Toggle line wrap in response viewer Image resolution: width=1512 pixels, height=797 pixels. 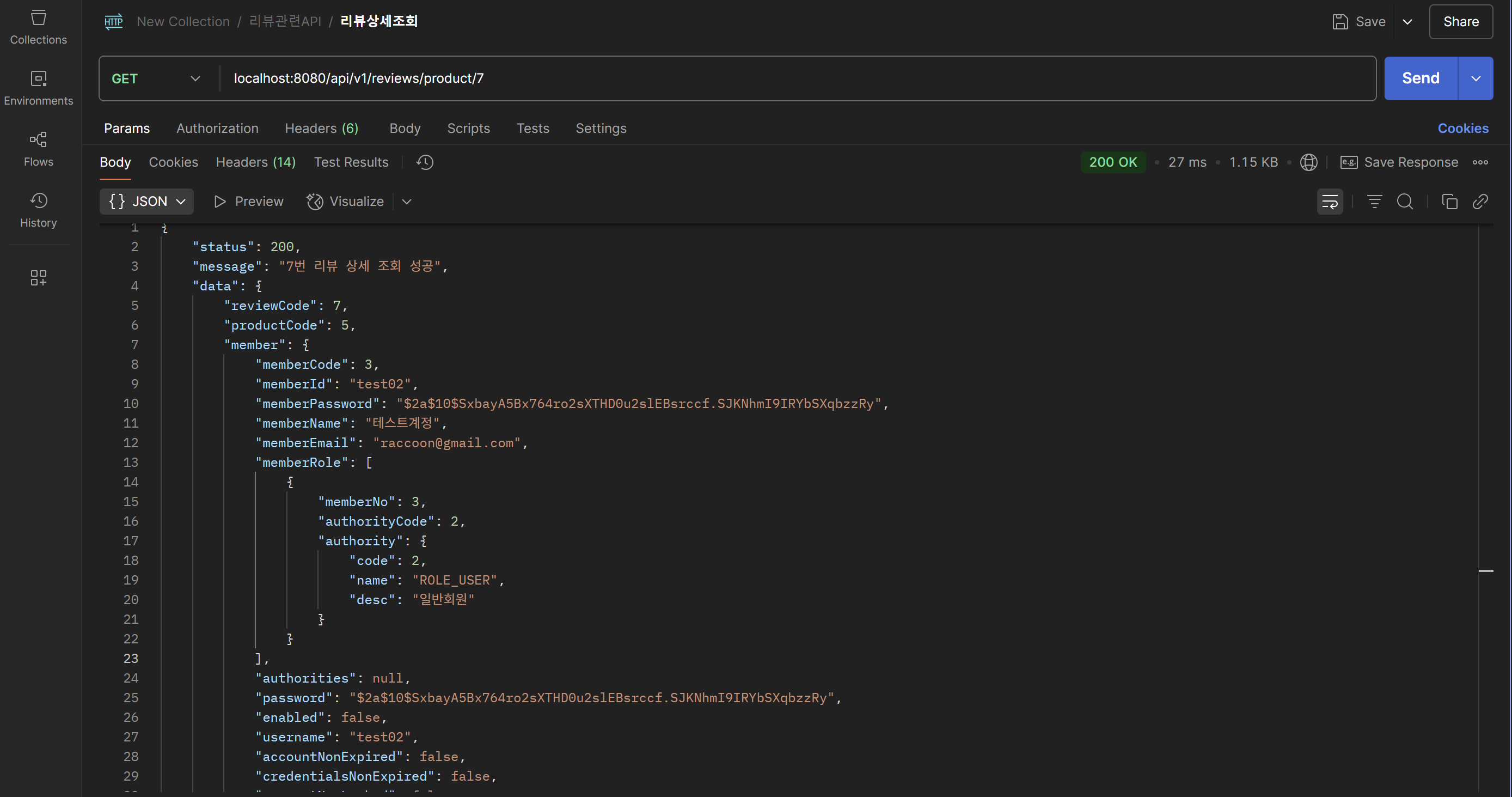(1330, 202)
